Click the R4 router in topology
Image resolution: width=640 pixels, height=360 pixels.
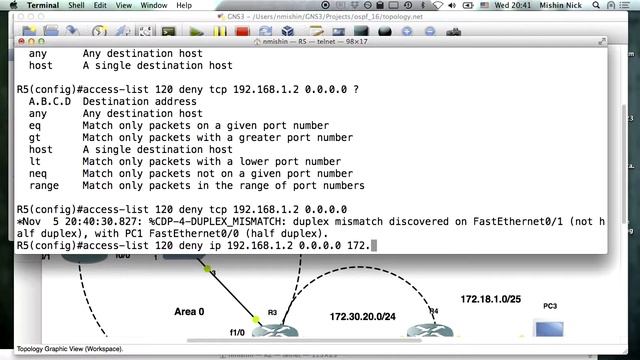[x=430, y=330]
